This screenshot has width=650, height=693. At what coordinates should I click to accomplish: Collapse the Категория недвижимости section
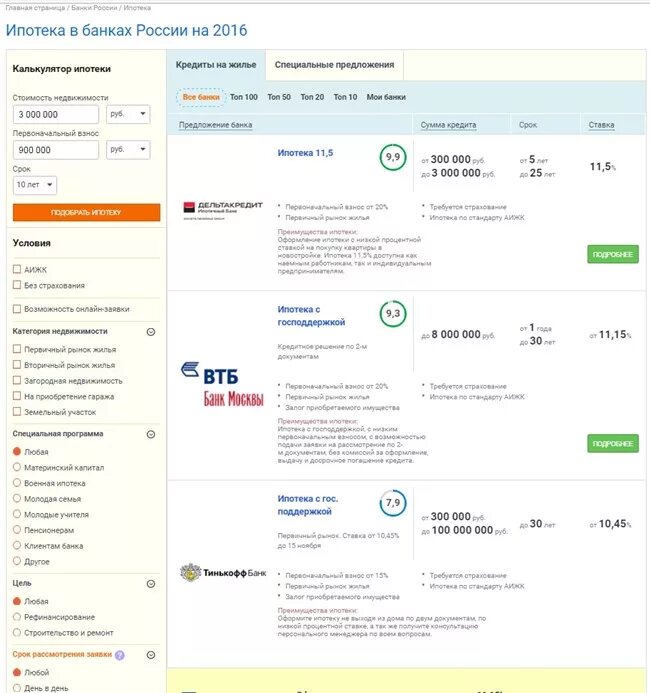pyautogui.click(x=151, y=332)
